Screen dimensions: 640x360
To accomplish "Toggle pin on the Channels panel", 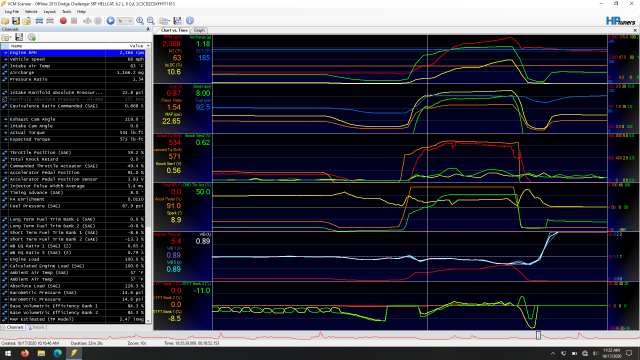I will 148,29.
